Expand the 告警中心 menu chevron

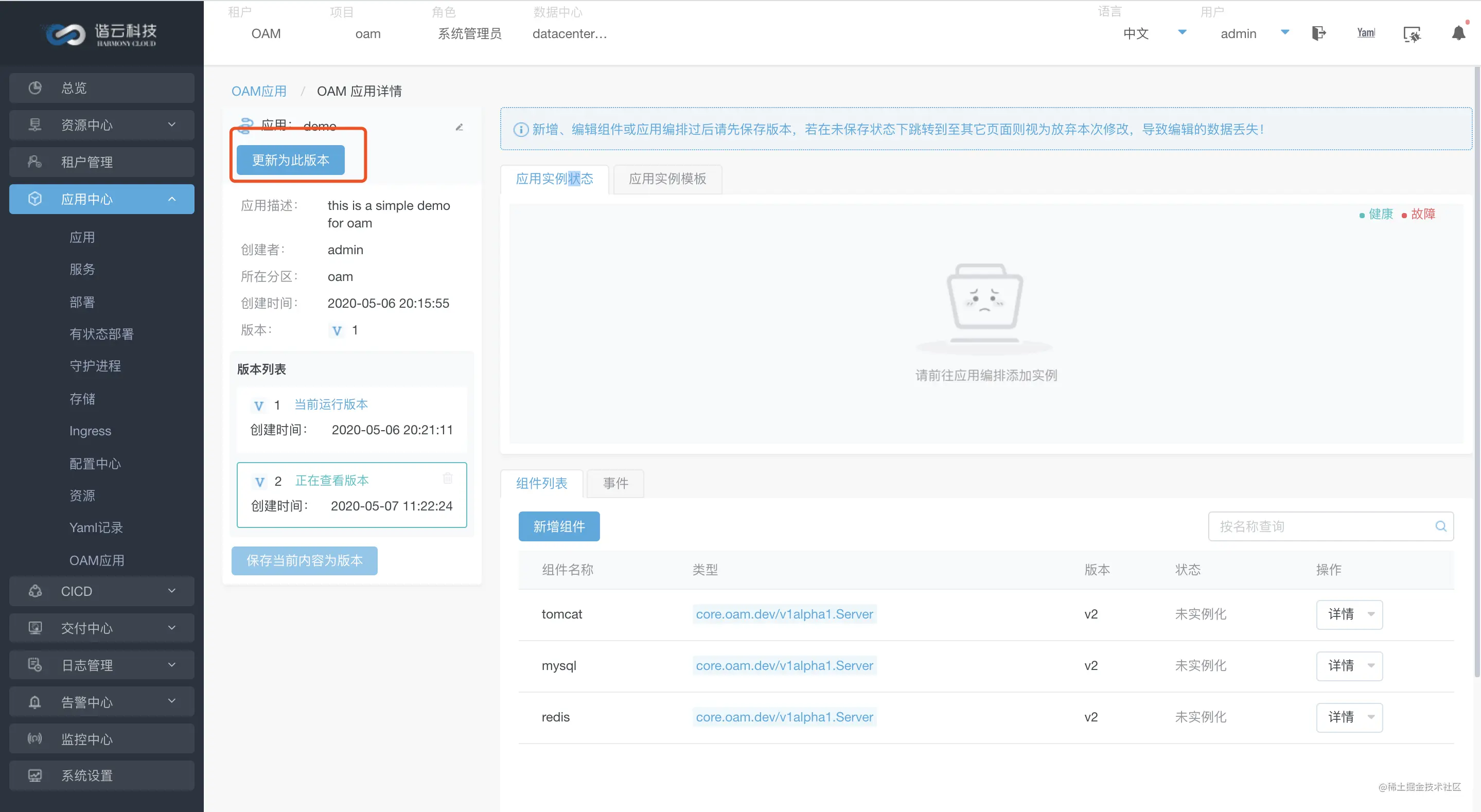(x=172, y=701)
